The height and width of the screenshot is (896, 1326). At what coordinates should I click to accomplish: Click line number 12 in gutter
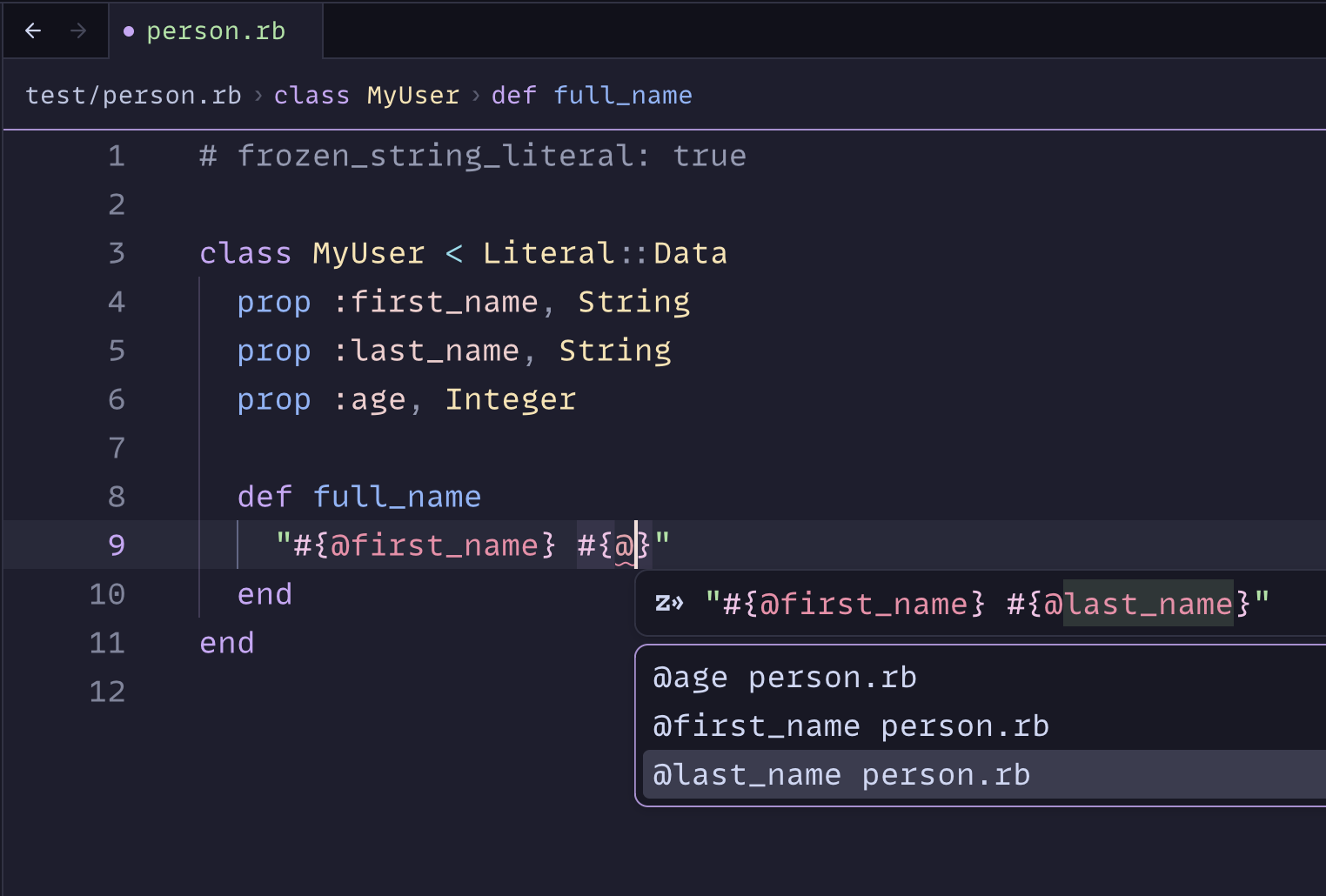point(107,692)
